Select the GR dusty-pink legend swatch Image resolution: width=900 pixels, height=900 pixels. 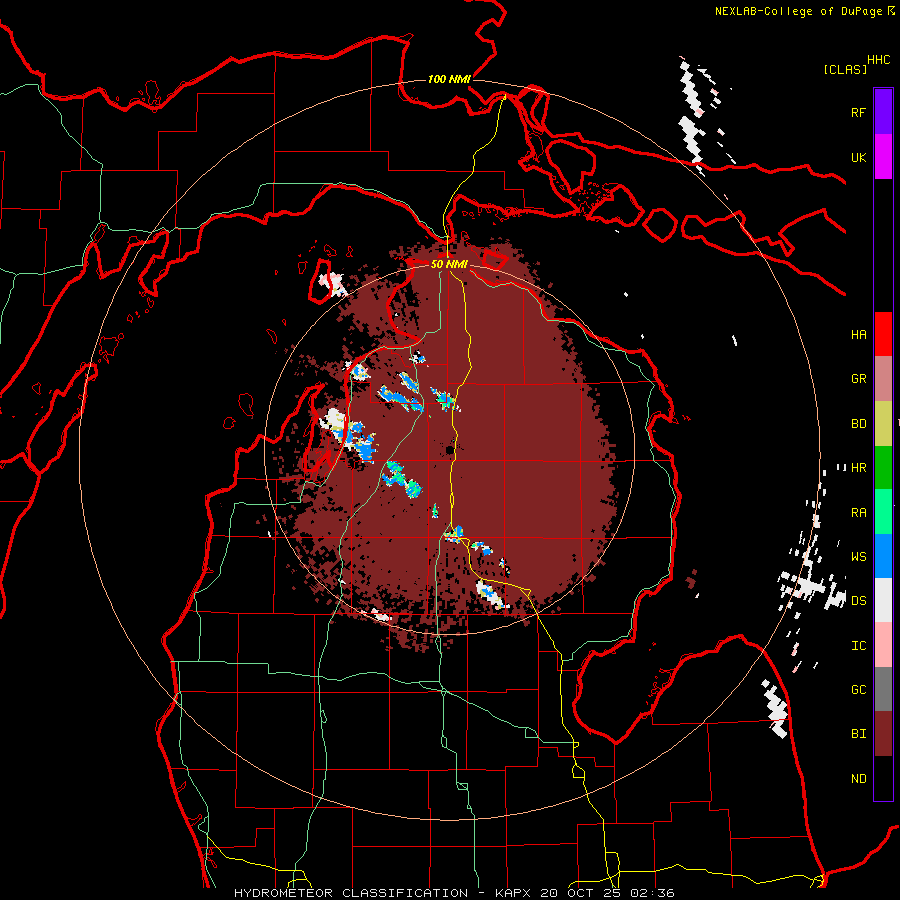[x=883, y=379]
